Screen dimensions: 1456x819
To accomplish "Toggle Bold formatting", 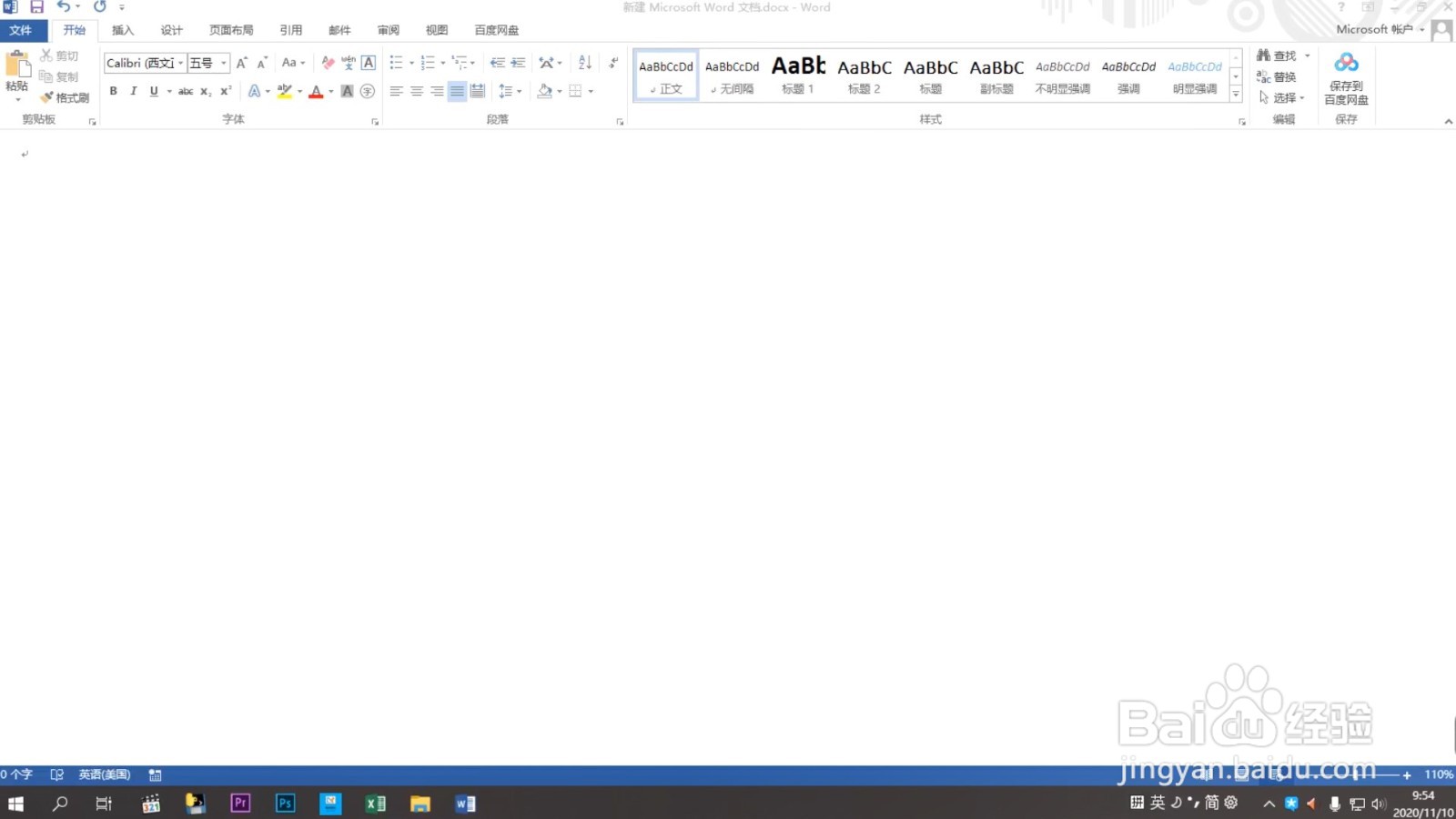I will point(114,91).
